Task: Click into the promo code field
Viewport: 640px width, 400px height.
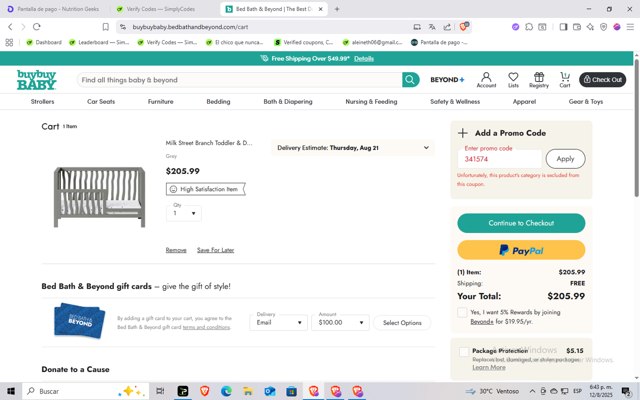Action: pos(500,159)
